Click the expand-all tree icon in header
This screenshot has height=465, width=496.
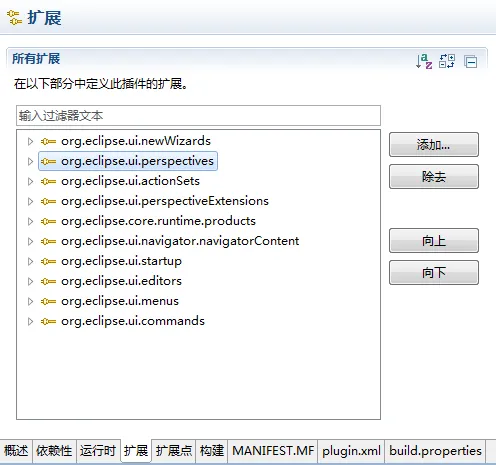click(447, 61)
